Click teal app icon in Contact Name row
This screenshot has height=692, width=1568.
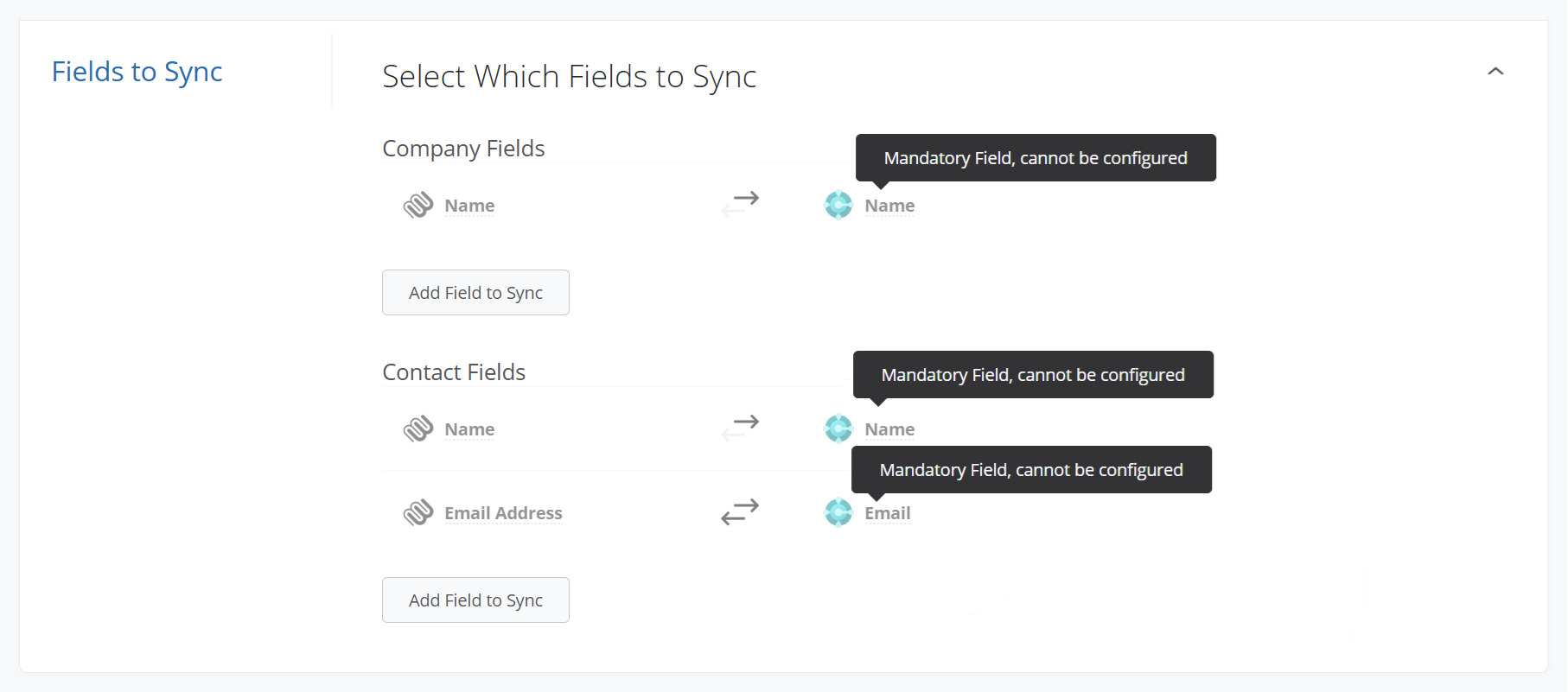click(838, 429)
